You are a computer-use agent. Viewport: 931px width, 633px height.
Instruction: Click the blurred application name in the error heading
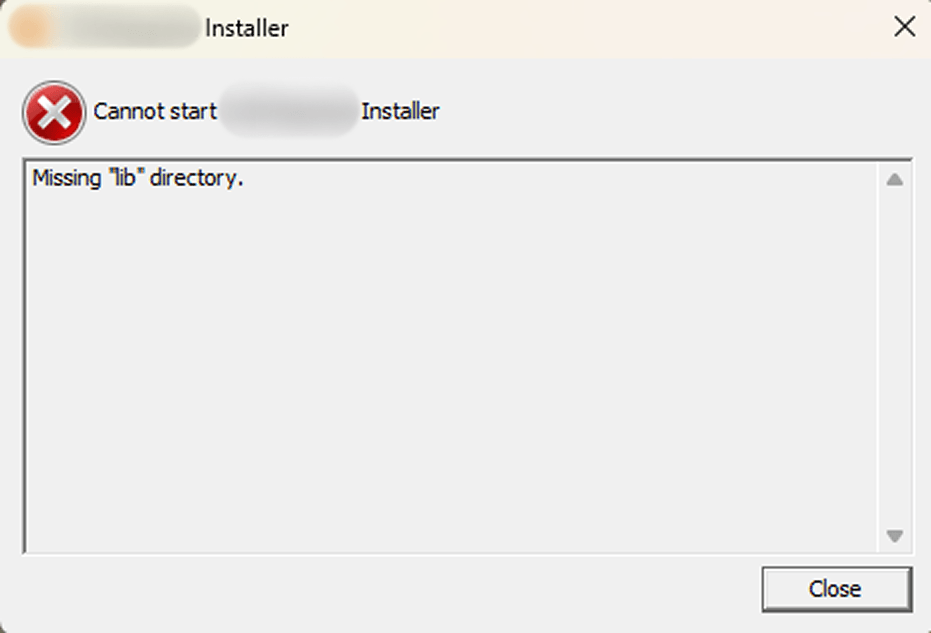tap(289, 111)
